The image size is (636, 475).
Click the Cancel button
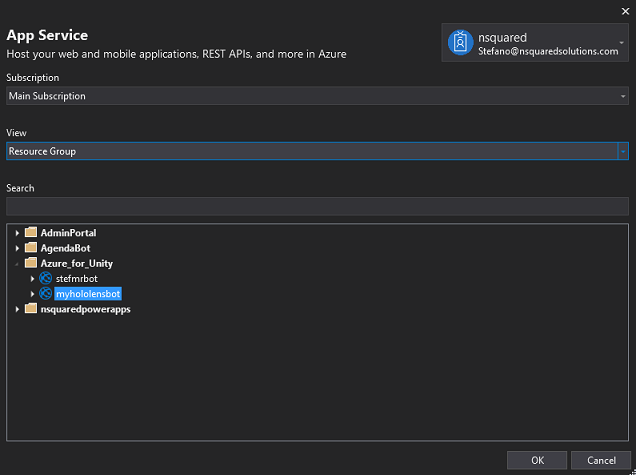(601, 460)
